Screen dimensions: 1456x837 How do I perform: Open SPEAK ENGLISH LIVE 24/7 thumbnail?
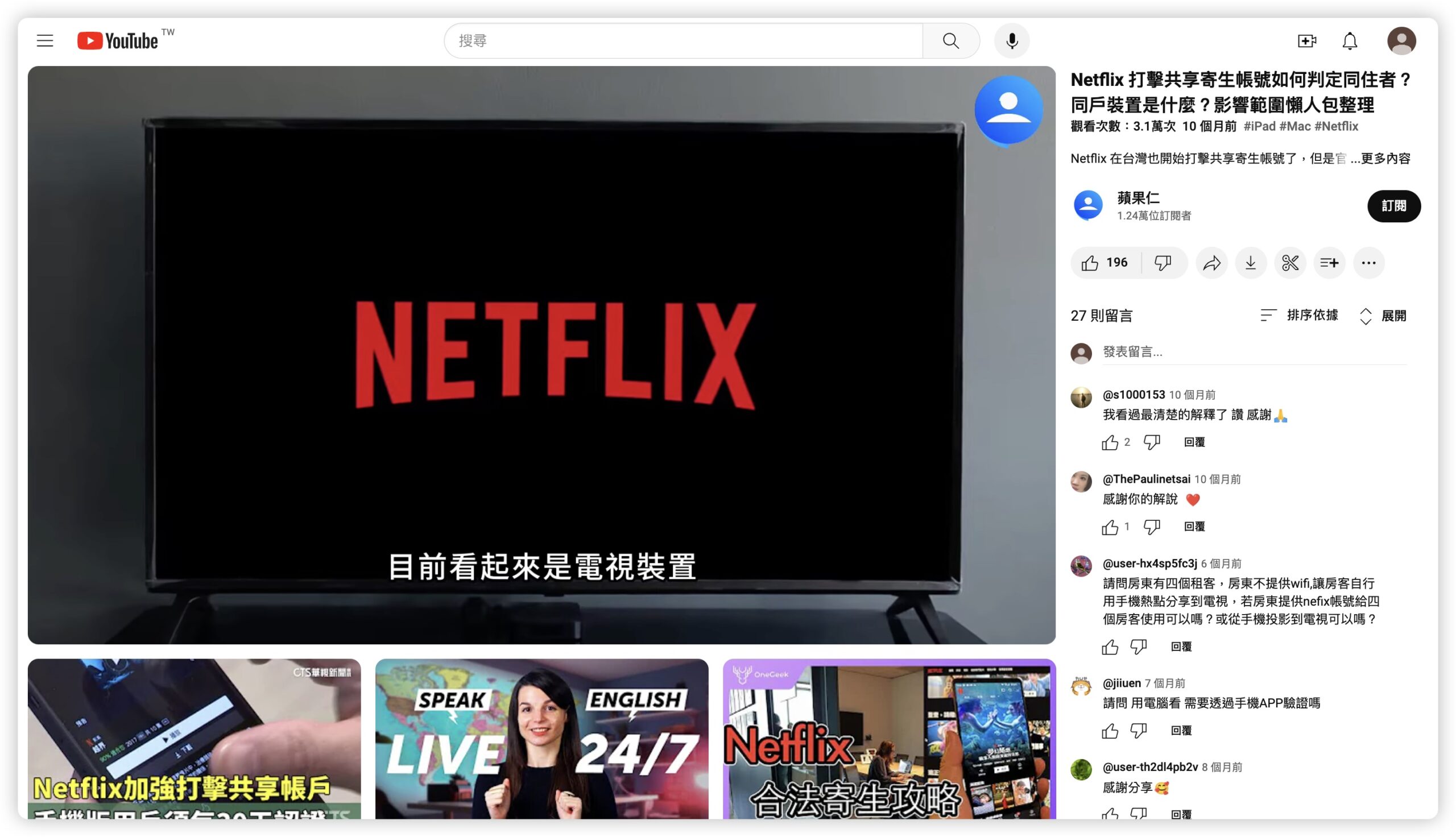[541, 739]
